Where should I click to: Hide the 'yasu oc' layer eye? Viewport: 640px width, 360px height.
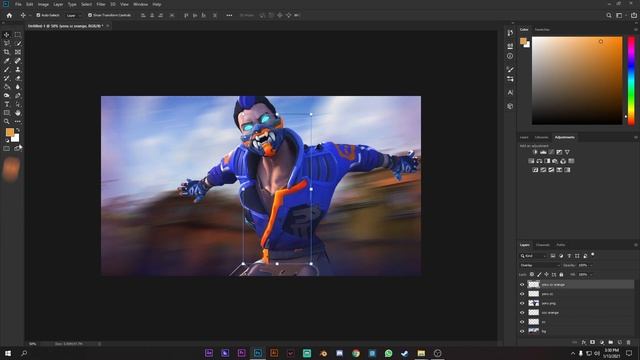tap(522, 294)
